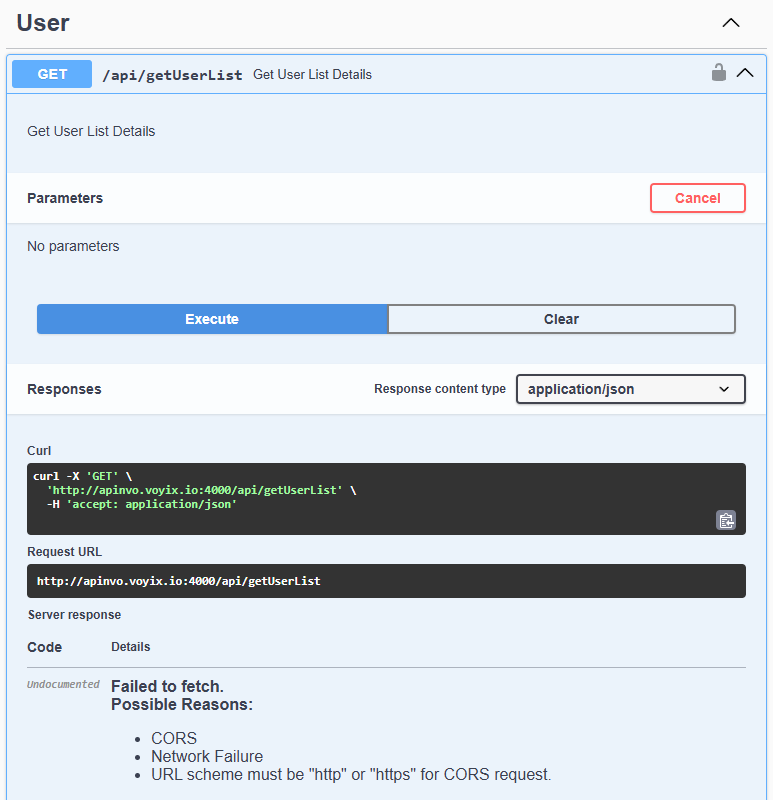The width and height of the screenshot is (773, 800).
Task: Open the Response content type dropdown
Action: [630, 389]
